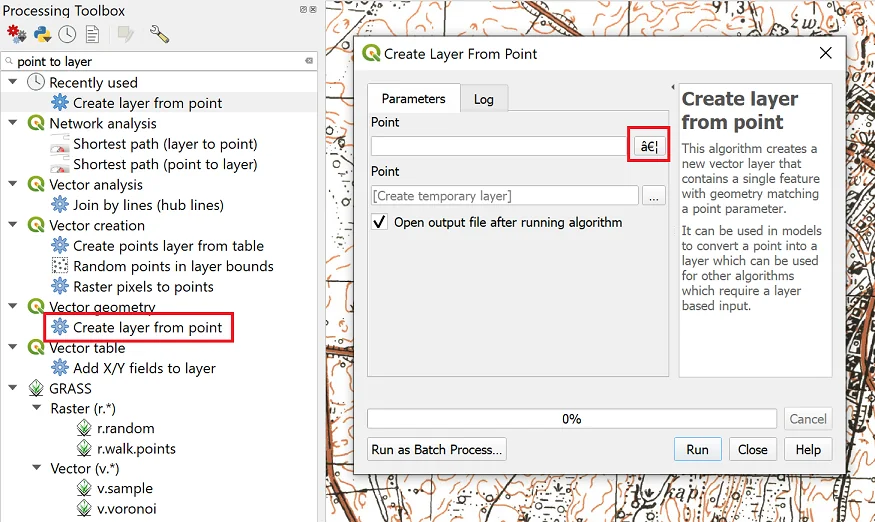This screenshot has width=875, height=522.
Task: Clear the toolbox search text
Action: tap(309, 61)
